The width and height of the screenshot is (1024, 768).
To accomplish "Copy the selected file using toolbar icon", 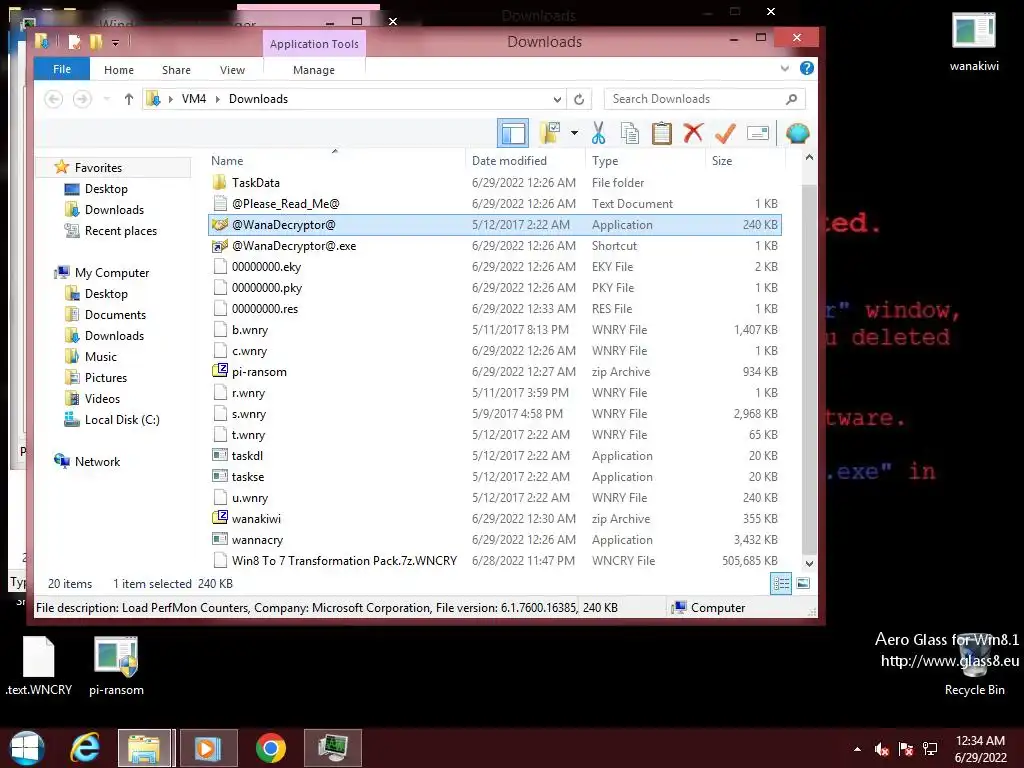I will point(630,133).
